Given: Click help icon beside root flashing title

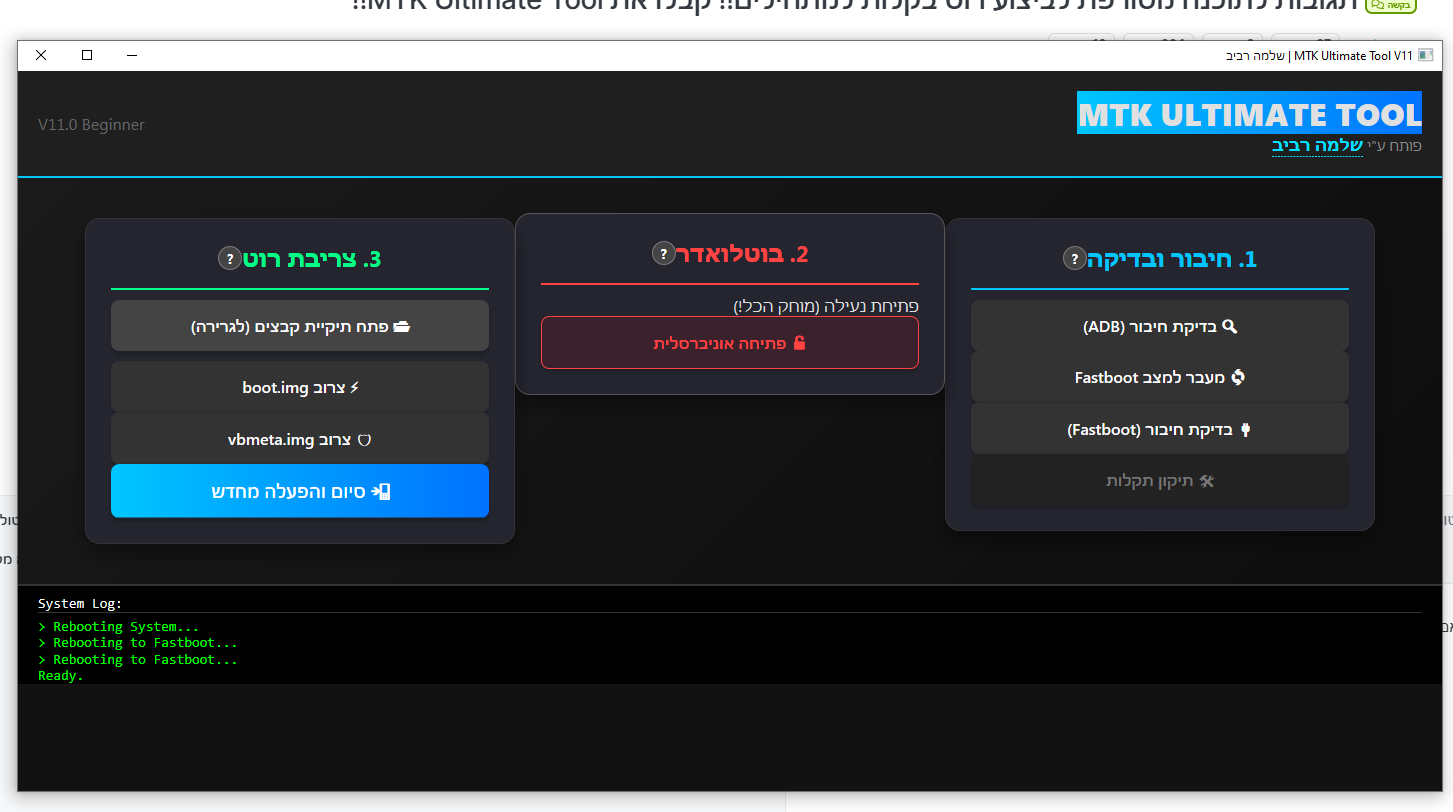Looking at the screenshot, I should click(230, 259).
